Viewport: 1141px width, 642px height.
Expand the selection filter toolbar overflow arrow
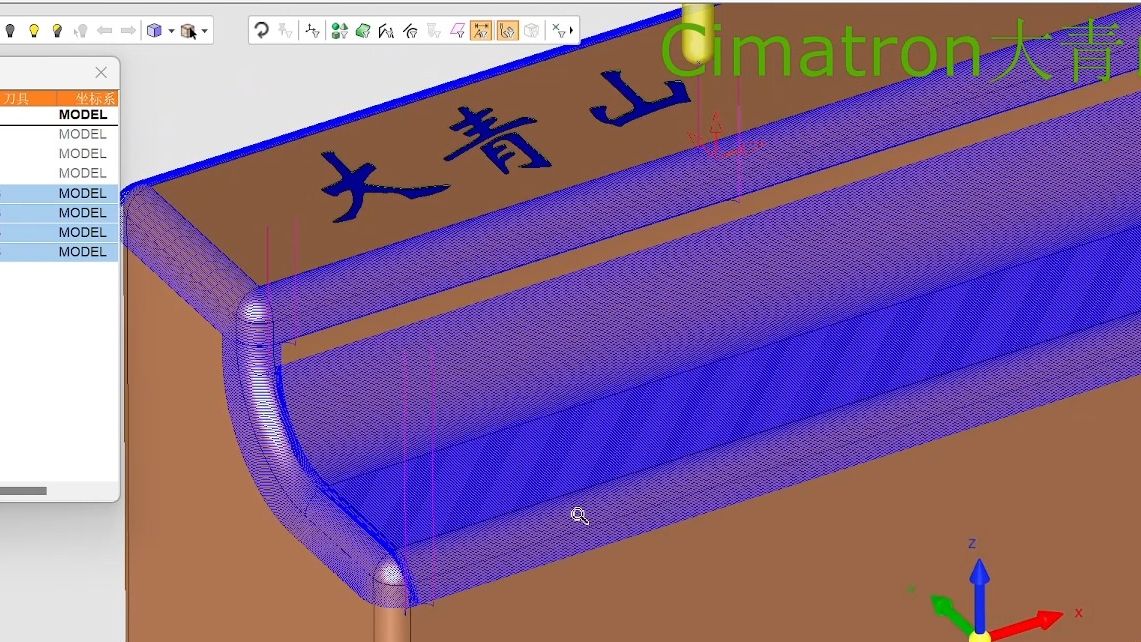click(x=572, y=31)
